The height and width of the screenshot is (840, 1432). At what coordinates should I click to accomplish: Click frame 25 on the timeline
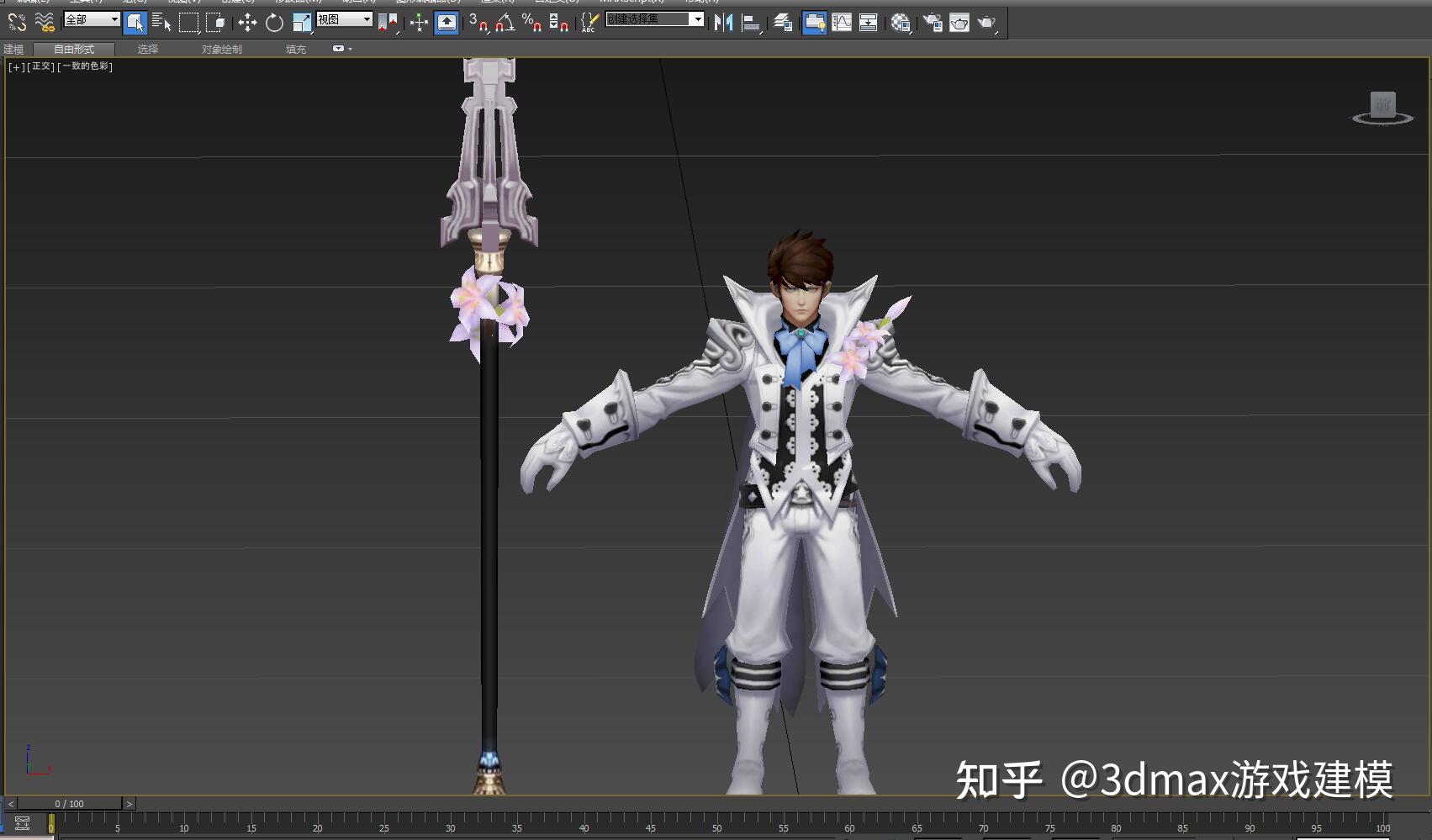pyautogui.click(x=384, y=828)
